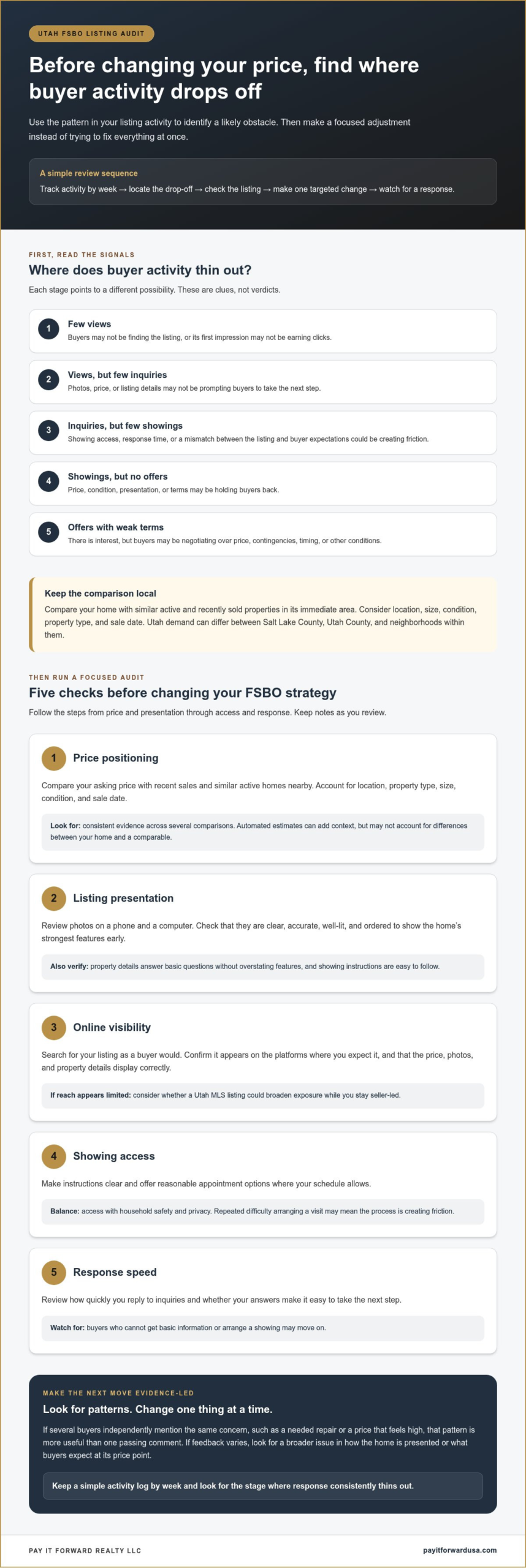526x1568 pixels.
Task: Click the number 3 circle beside Inquiries, but few showings
Action: click(48, 430)
